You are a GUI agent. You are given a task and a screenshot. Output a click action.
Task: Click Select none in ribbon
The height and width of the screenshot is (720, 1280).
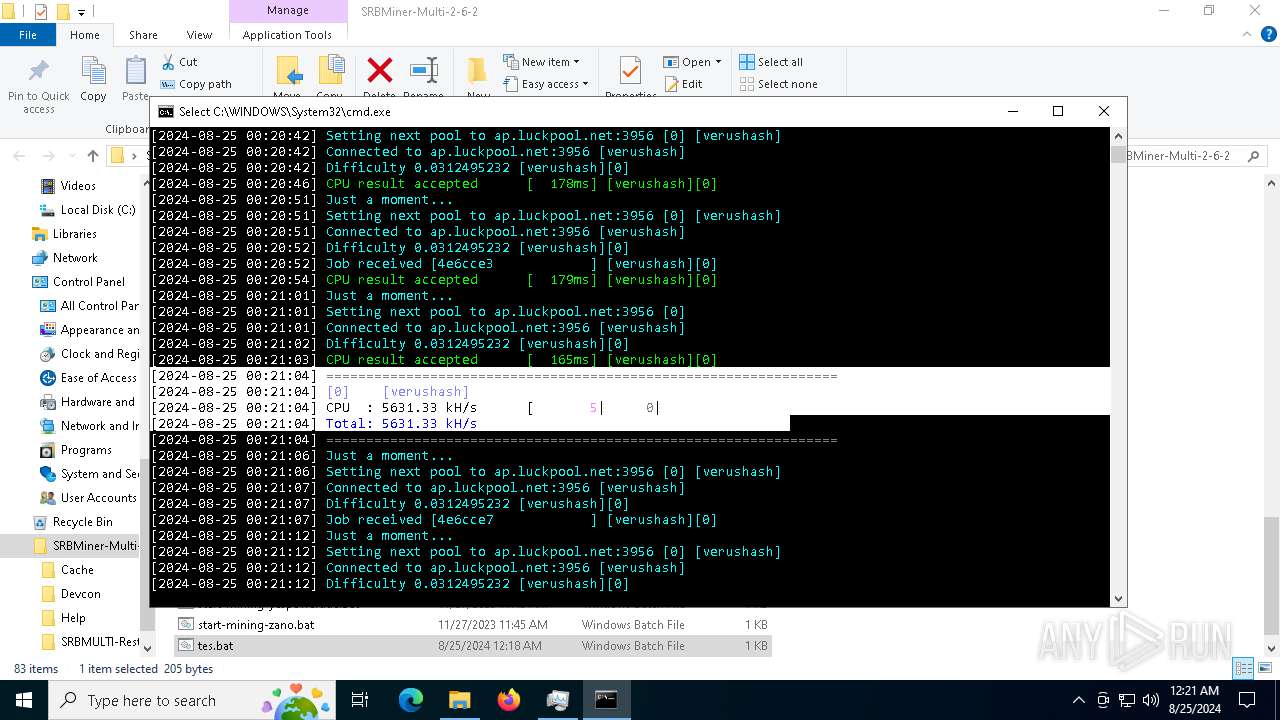pyautogui.click(x=778, y=84)
